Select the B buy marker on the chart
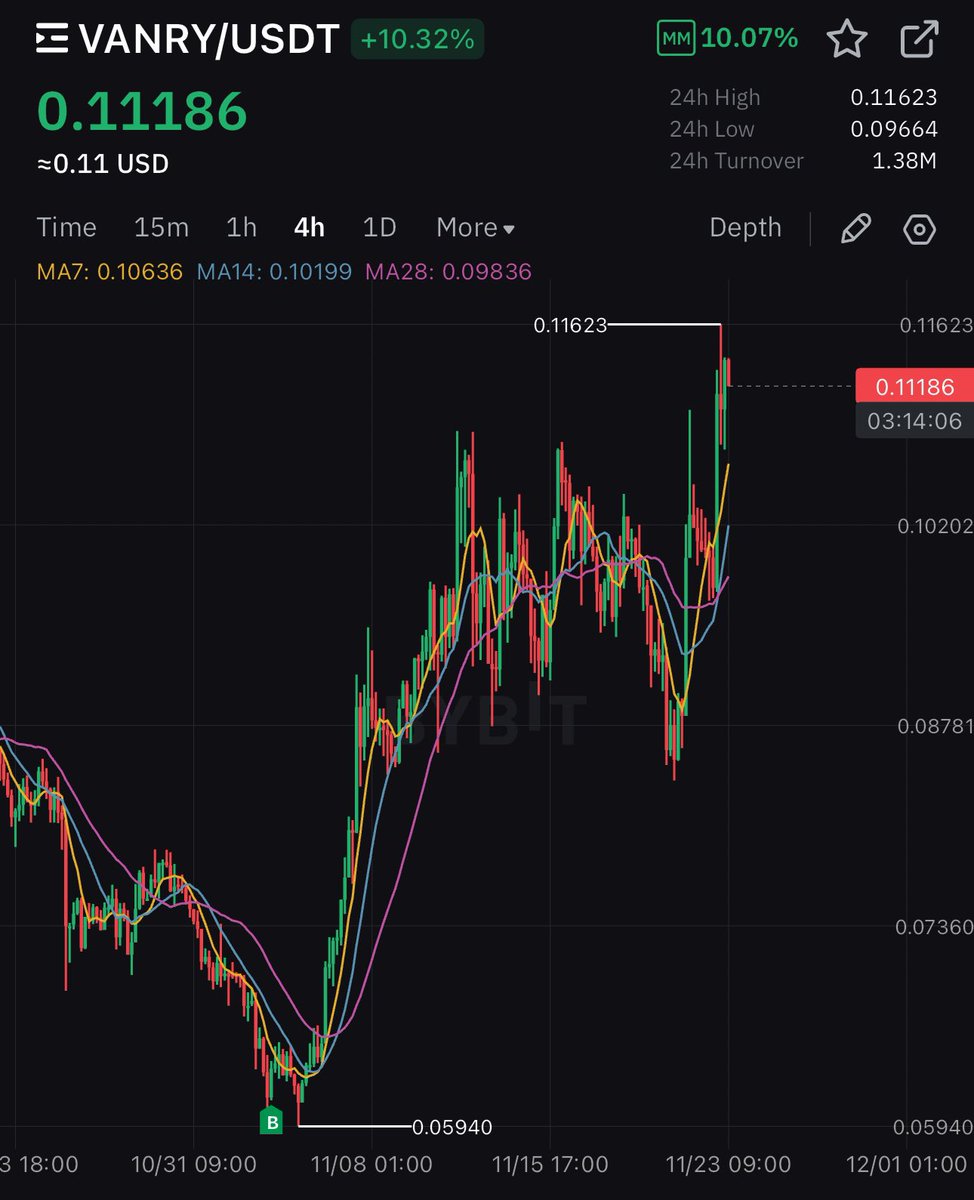Viewport: 974px width, 1200px height. tap(270, 1122)
